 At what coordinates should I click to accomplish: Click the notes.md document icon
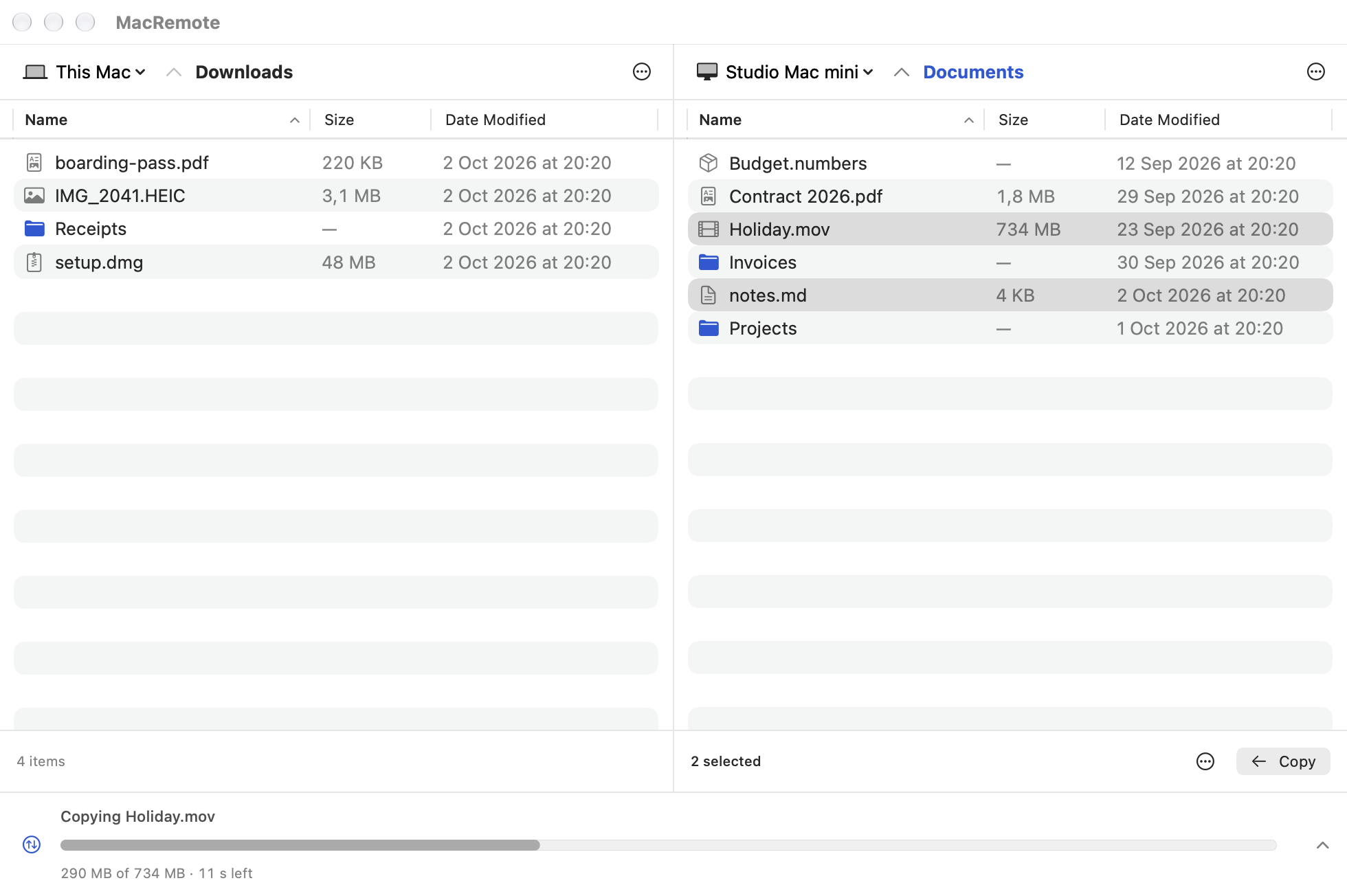click(x=709, y=295)
